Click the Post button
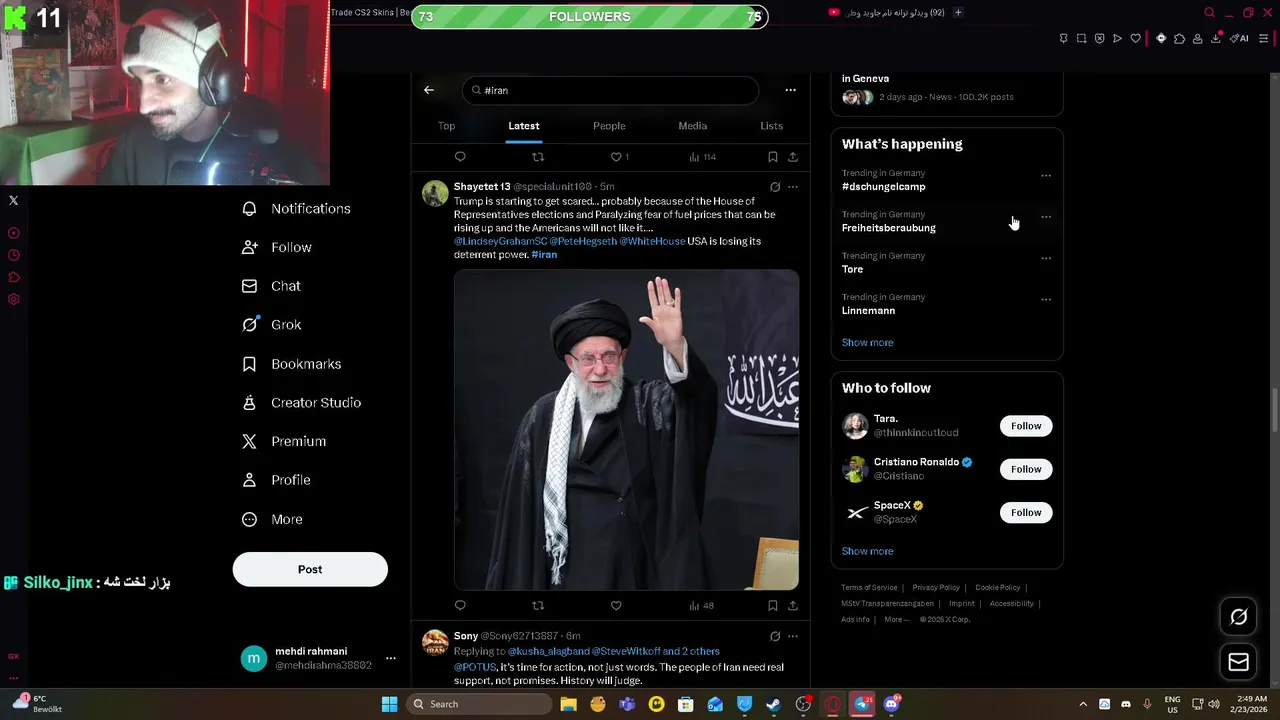This screenshot has height=720, width=1280. 310,570
